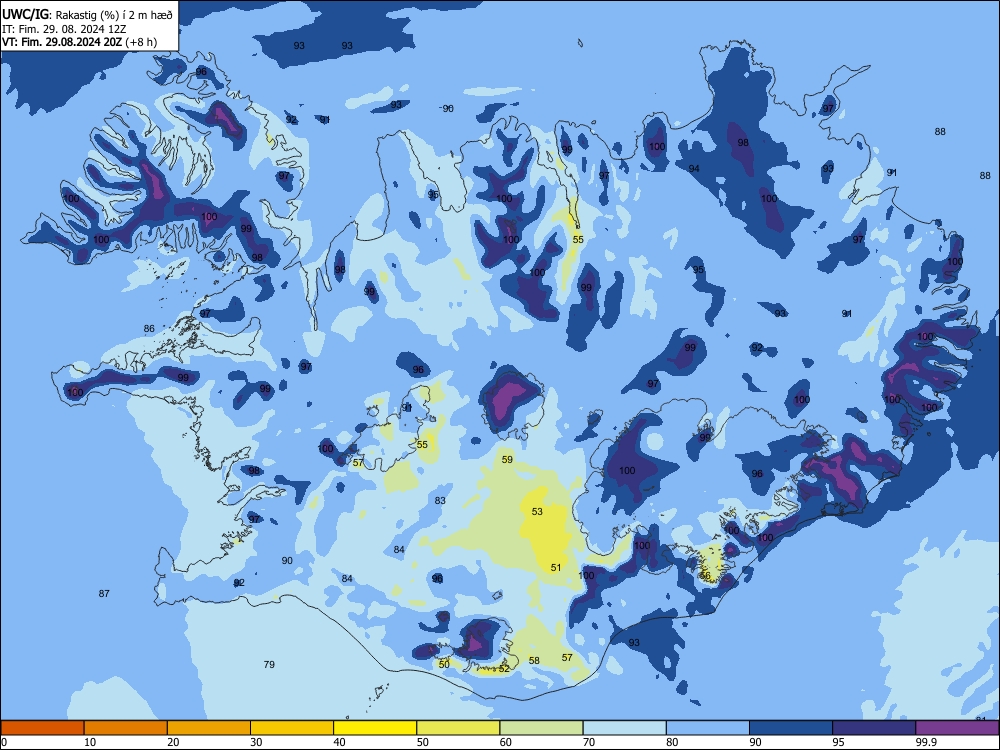1000x750 pixels.
Task: Pick the purple legend swatch above 99.9
Action: (957, 728)
